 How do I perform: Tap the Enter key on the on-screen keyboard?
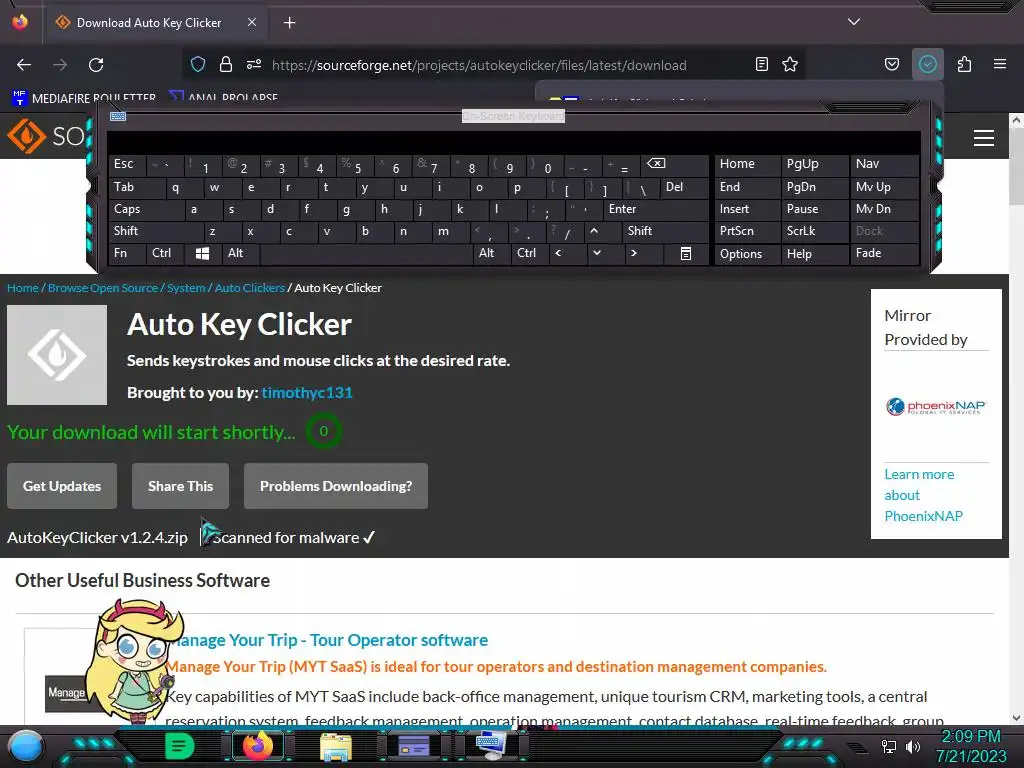655,209
